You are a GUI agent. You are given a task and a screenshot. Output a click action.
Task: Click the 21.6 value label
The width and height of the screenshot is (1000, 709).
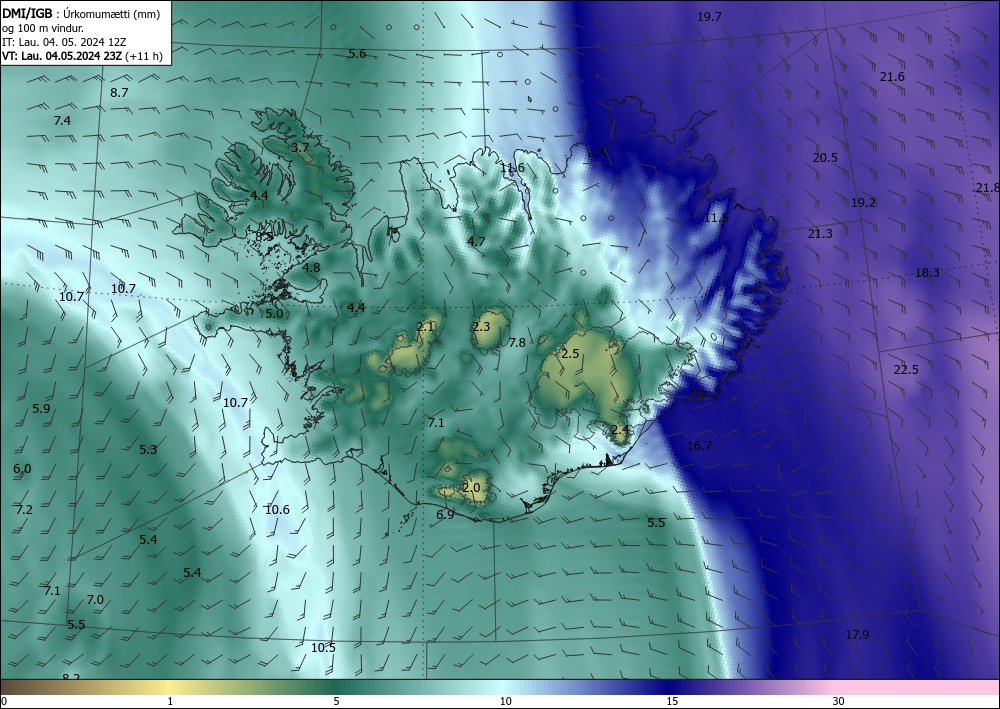coord(892,77)
